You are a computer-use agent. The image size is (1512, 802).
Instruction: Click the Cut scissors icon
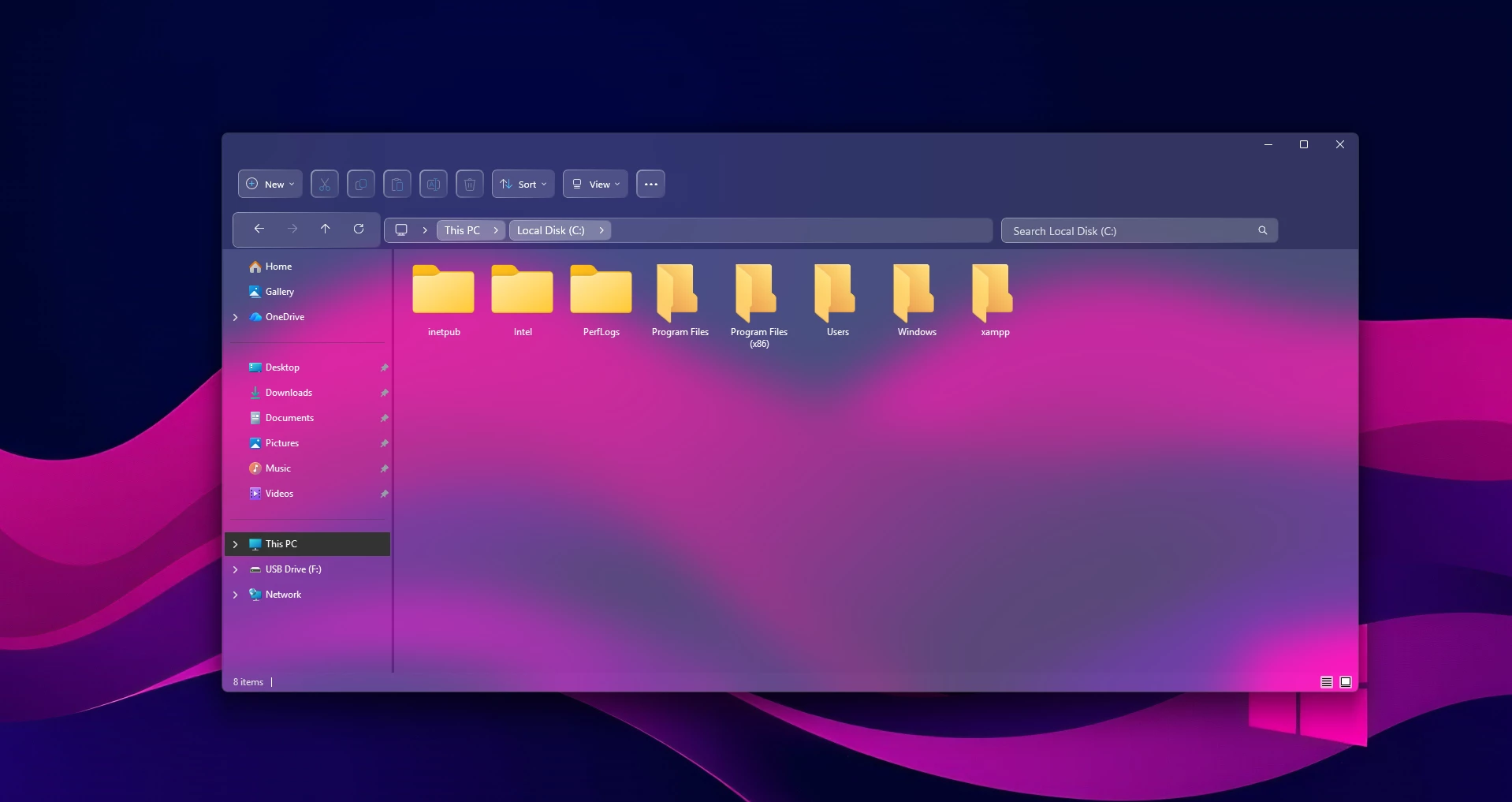coord(325,184)
